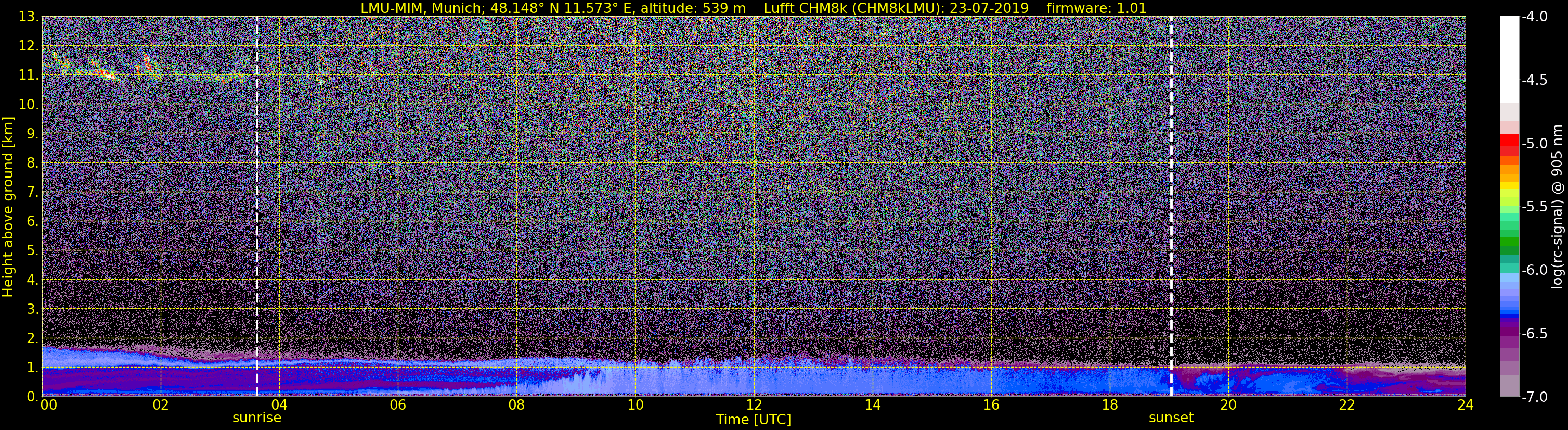The image size is (1568, 430).
Task: Click the "sunset" label below the time axis
Action: point(1171,418)
